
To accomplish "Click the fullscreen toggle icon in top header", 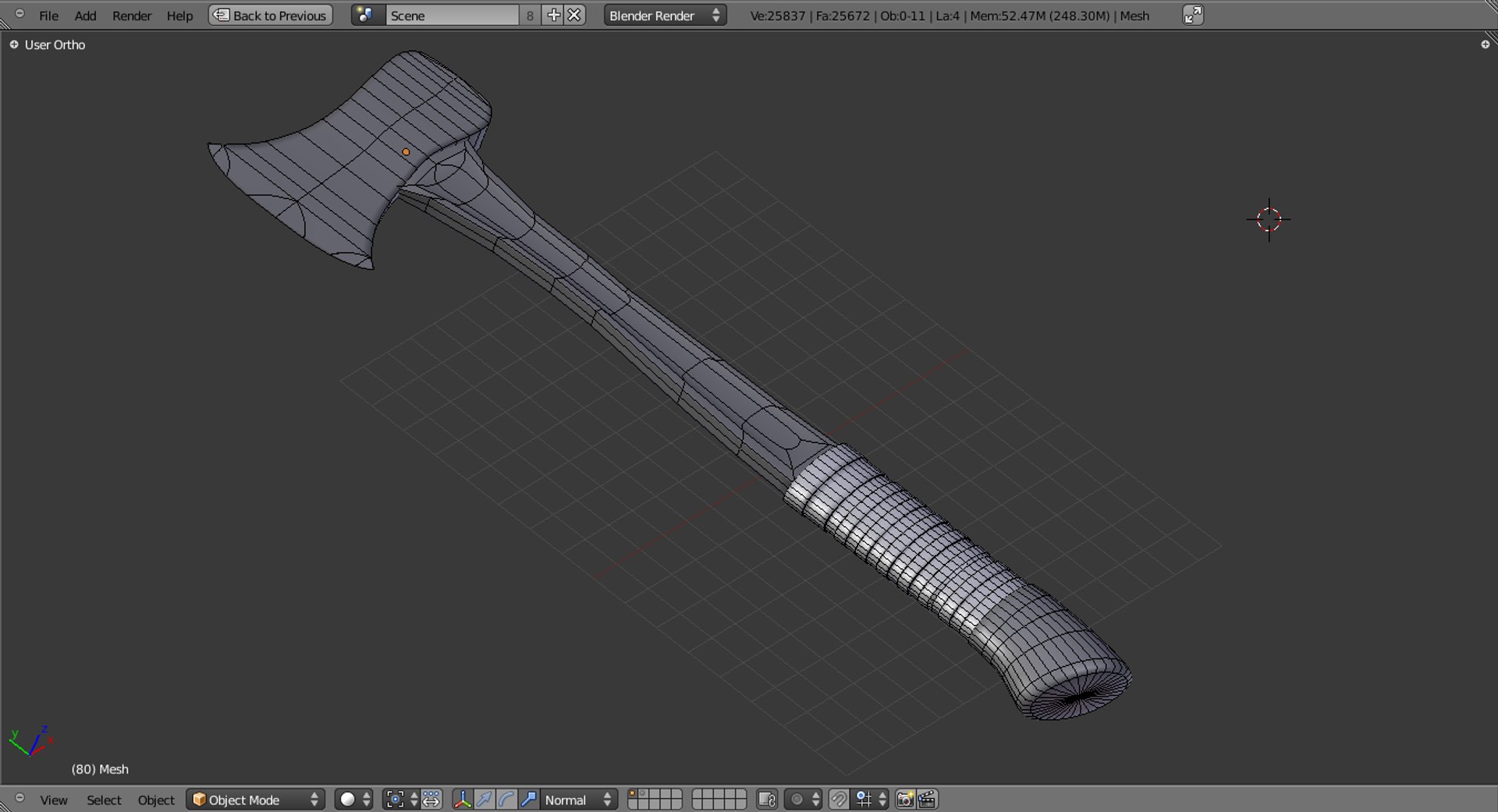I will (1193, 16).
